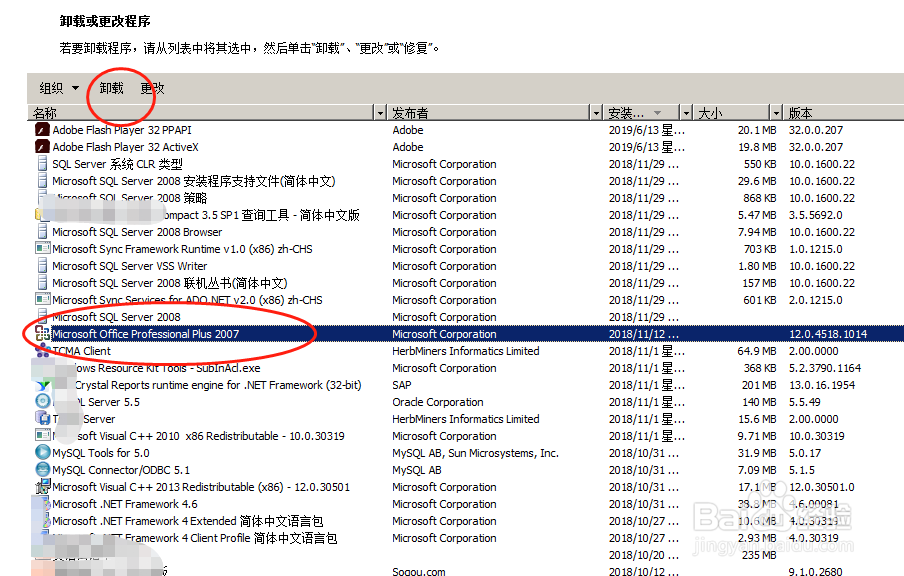Open the 发布者 column filter dropdown
The height and width of the screenshot is (576, 904).
(x=596, y=113)
